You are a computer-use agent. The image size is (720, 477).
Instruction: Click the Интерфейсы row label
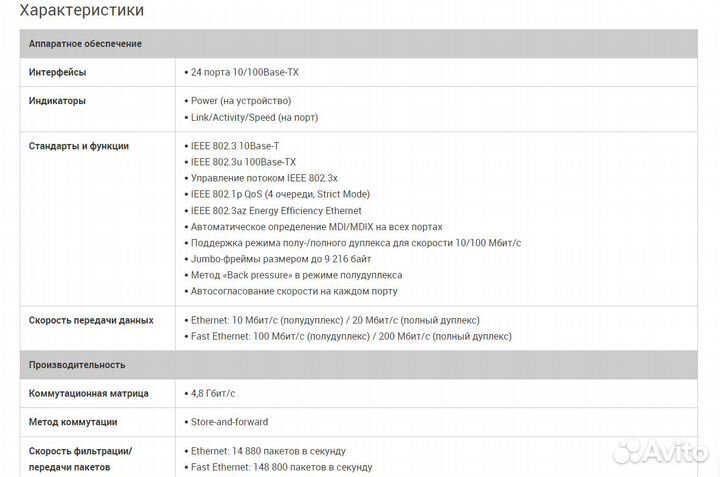[57, 72]
